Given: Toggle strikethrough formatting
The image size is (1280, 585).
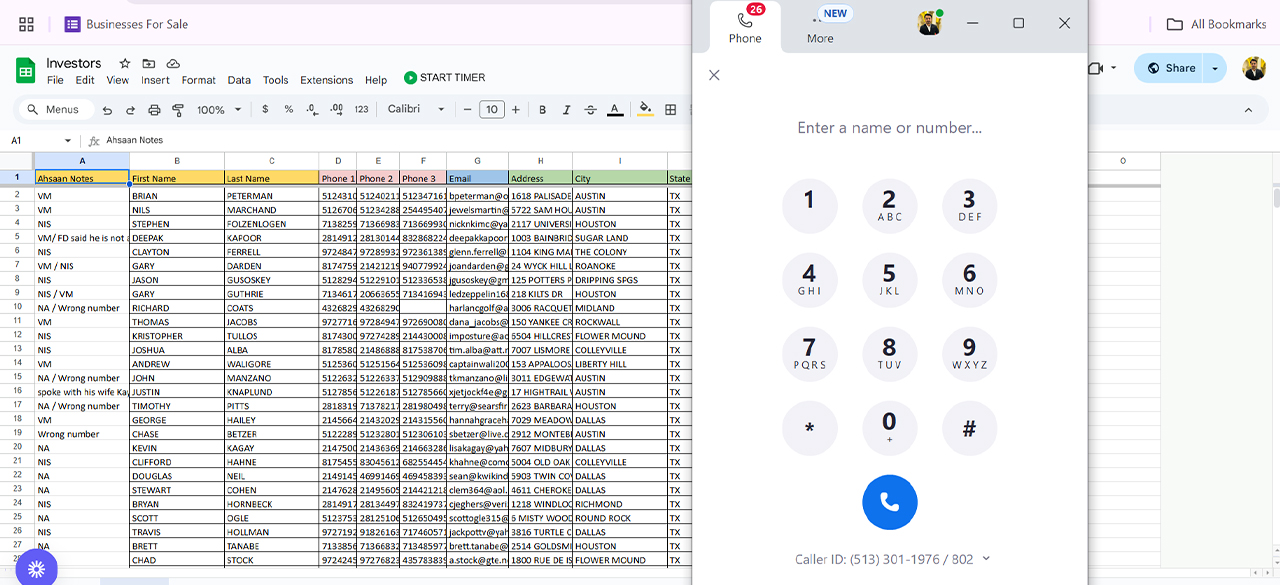Looking at the screenshot, I should pos(591,110).
